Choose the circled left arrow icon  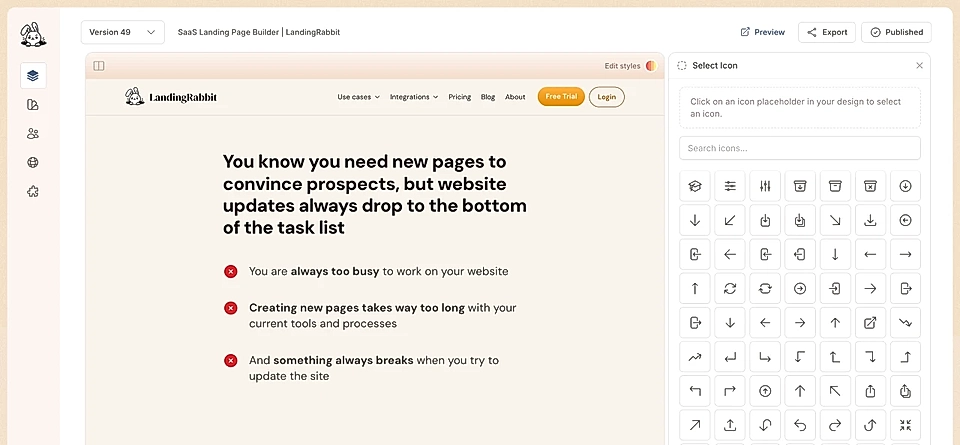[906, 220]
